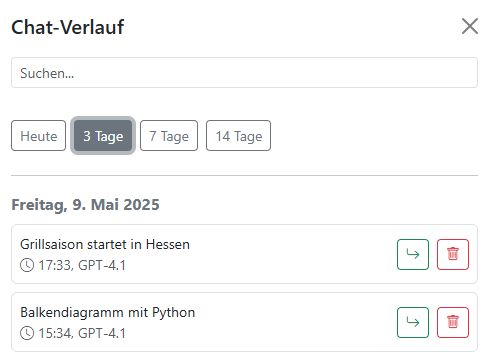Select the Balkendiagramm mit Python title
The height and width of the screenshot is (363, 491).
tap(108, 312)
